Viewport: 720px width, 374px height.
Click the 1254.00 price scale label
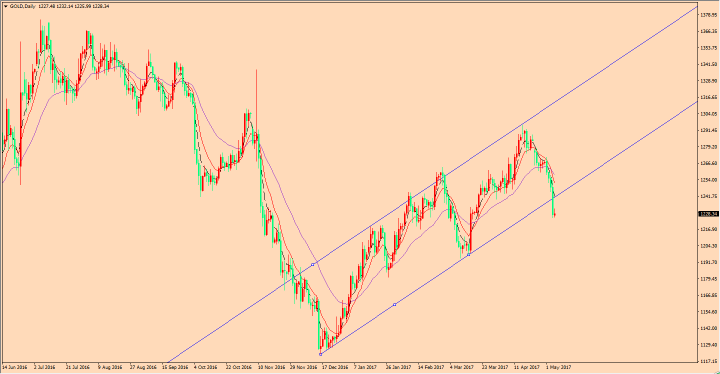[709, 180]
